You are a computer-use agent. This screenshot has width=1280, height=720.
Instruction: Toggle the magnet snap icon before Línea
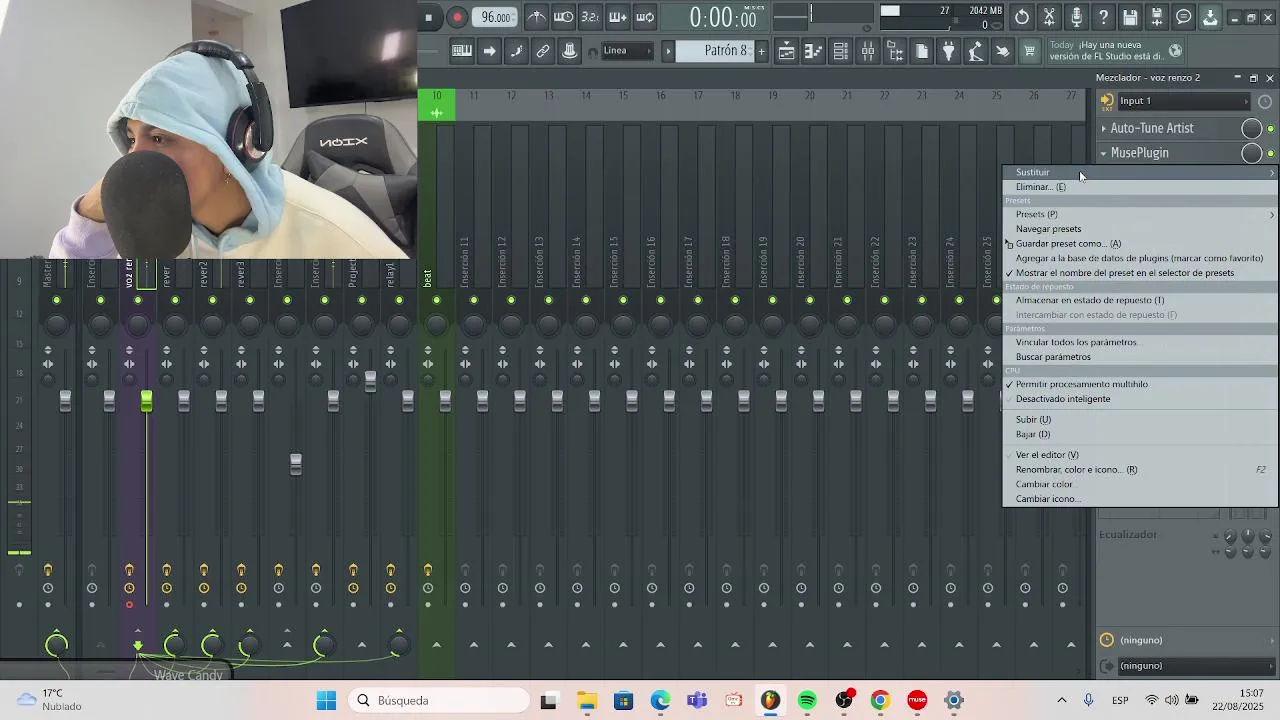pyautogui.click(x=594, y=52)
